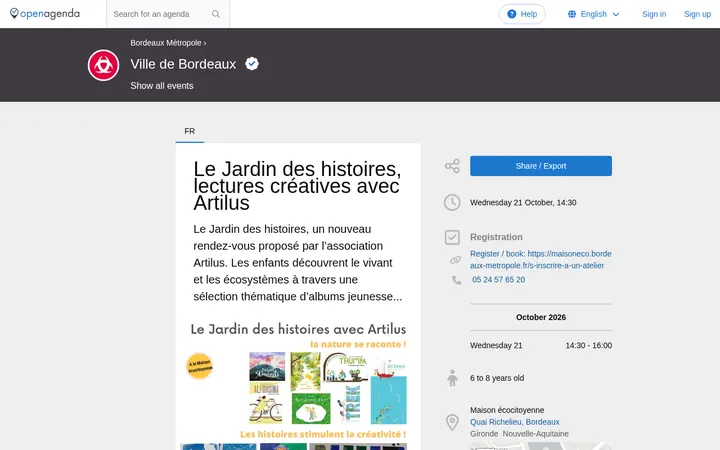720x450 pixels.
Task: Click the OpenAgenda logo
Action: 45,14
